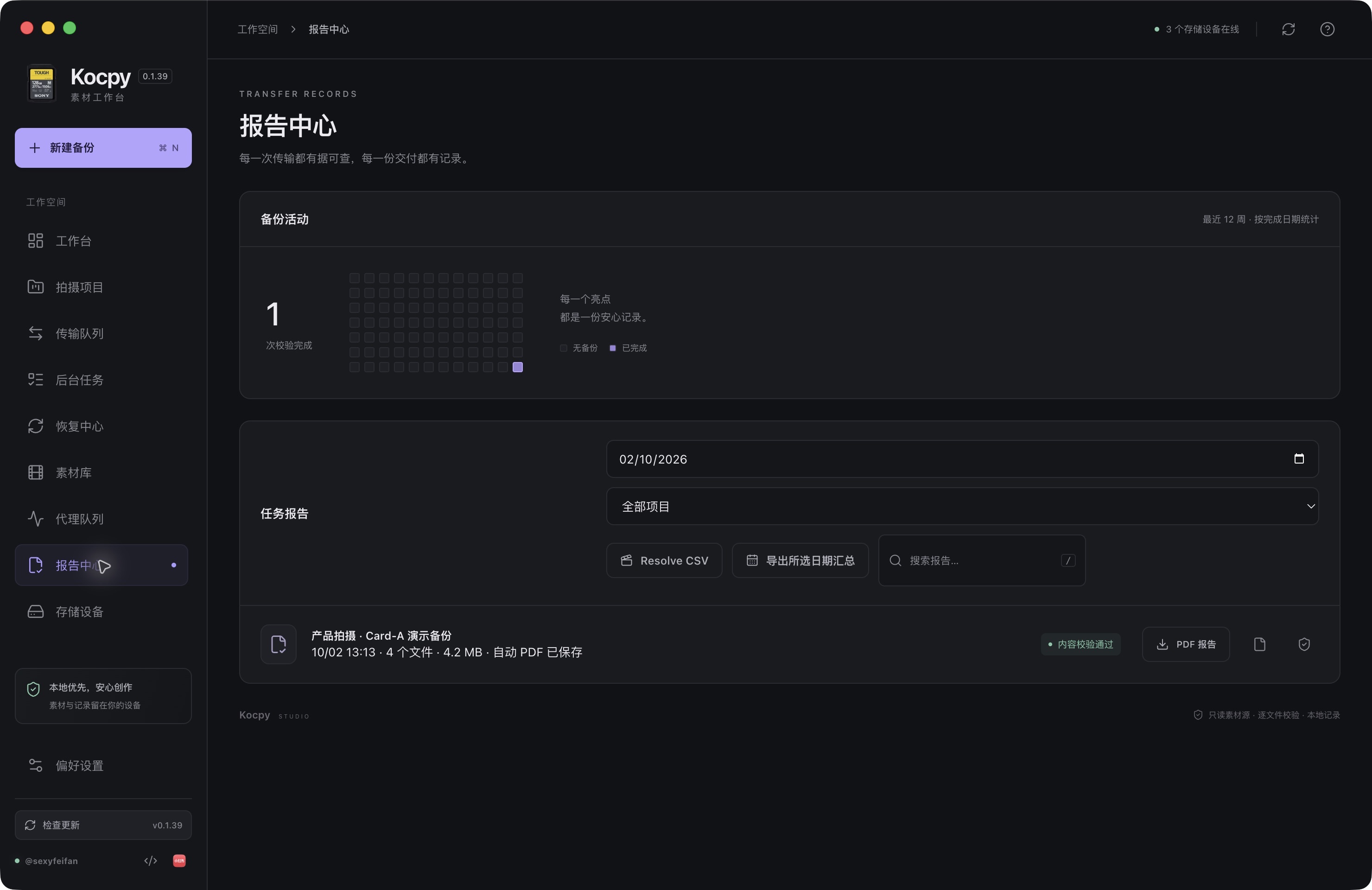Click the 3 个存储设备在线 status
The height and width of the screenshot is (890, 1372).
point(1197,29)
